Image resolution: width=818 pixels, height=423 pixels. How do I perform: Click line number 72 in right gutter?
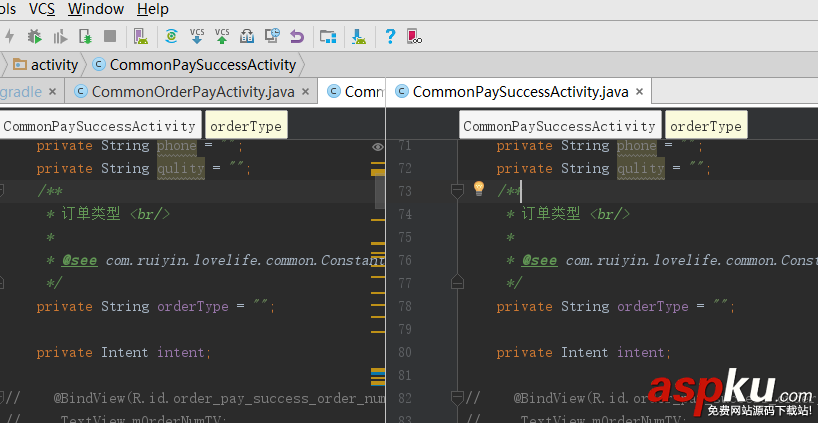pos(404,168)
